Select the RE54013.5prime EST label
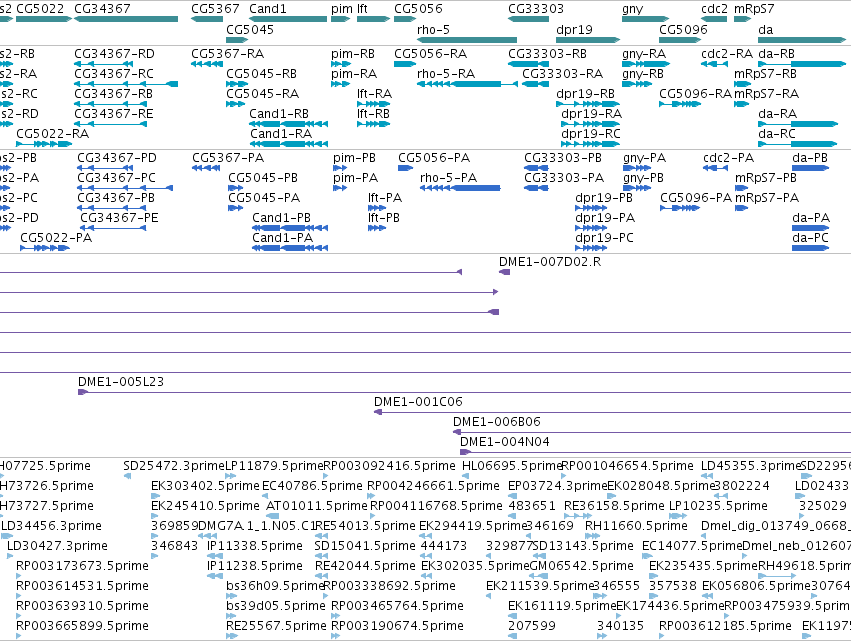The width and height of the screenshot is (851, 641). pos(365,526)
